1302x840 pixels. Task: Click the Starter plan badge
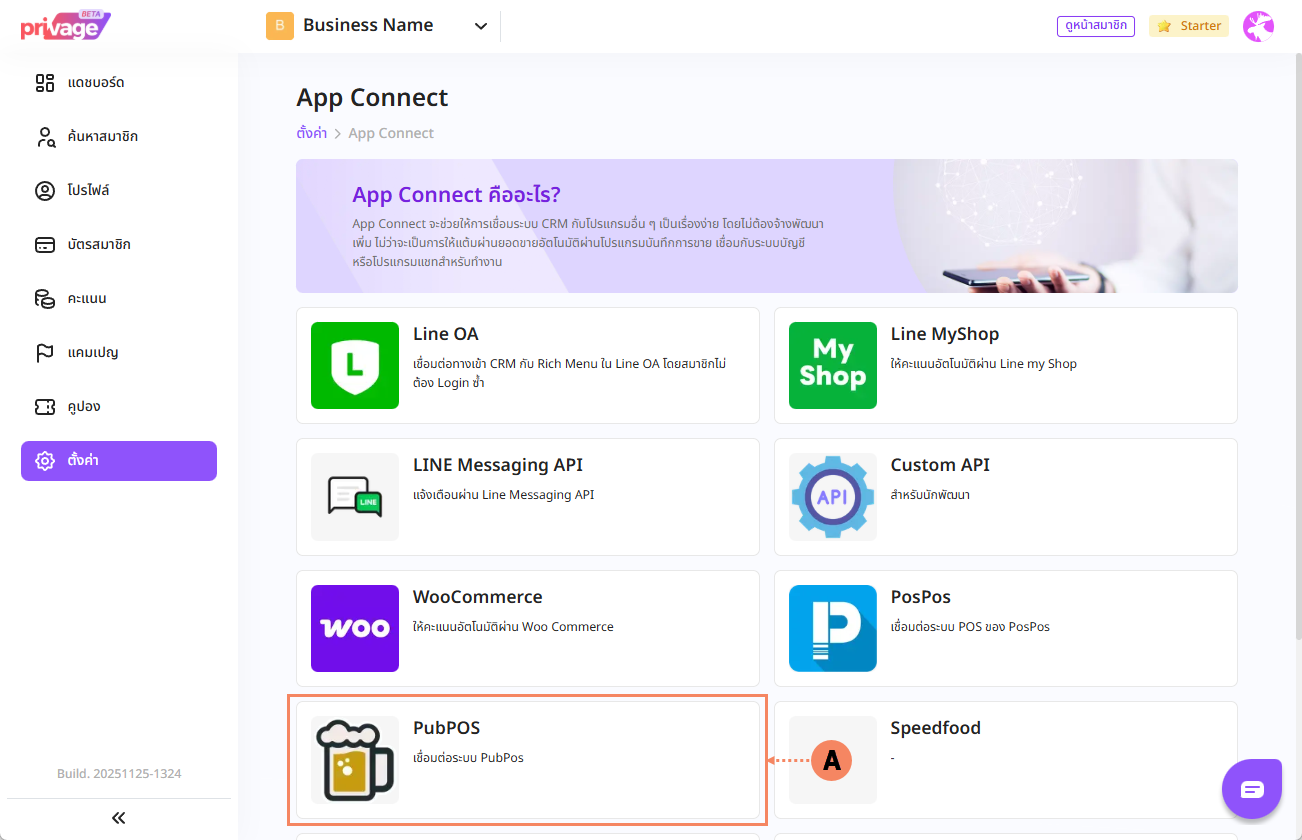[1189, 26]
